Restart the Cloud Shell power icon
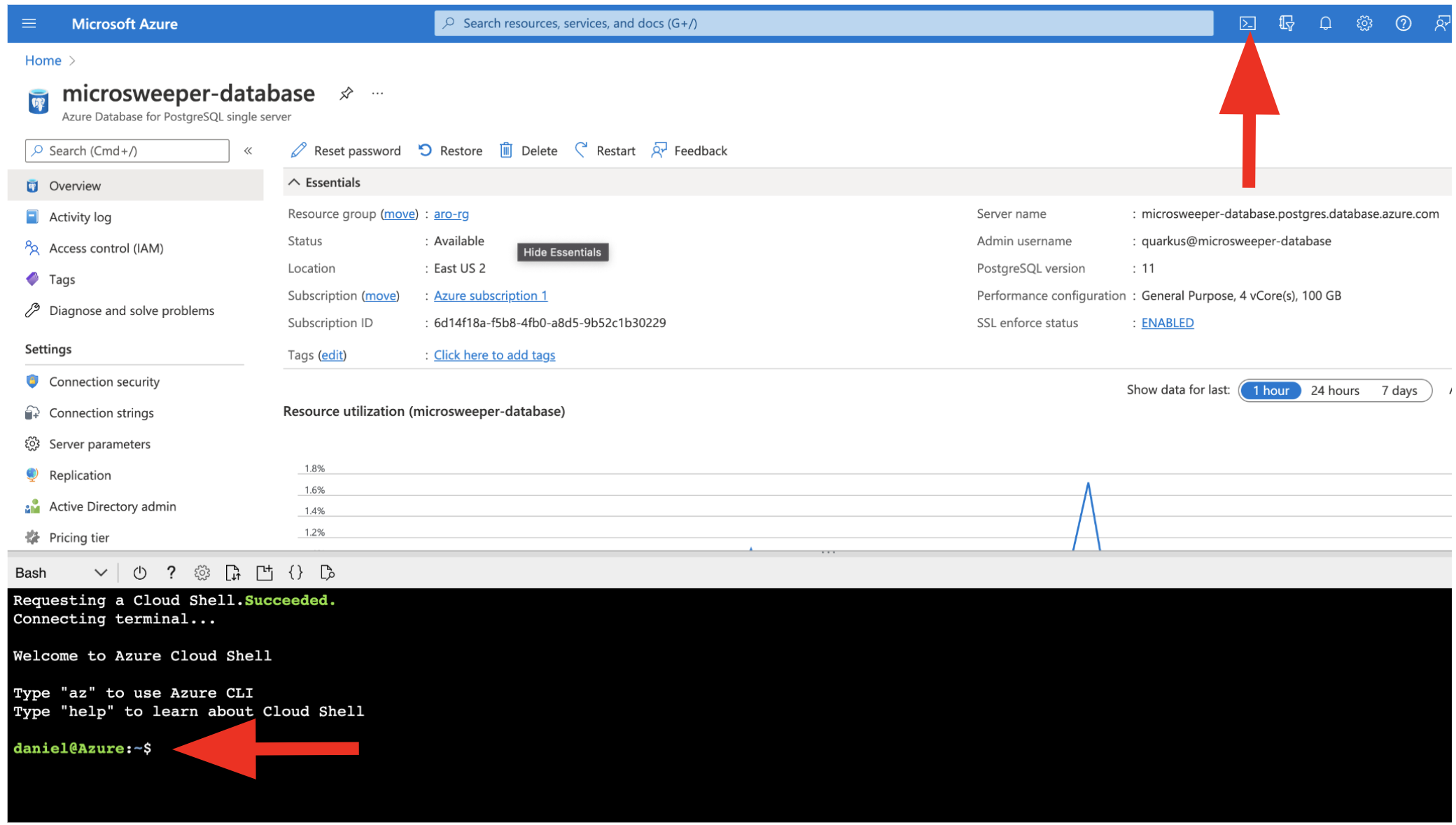This screenshot has width=1456, height=825. pos(139,573)
